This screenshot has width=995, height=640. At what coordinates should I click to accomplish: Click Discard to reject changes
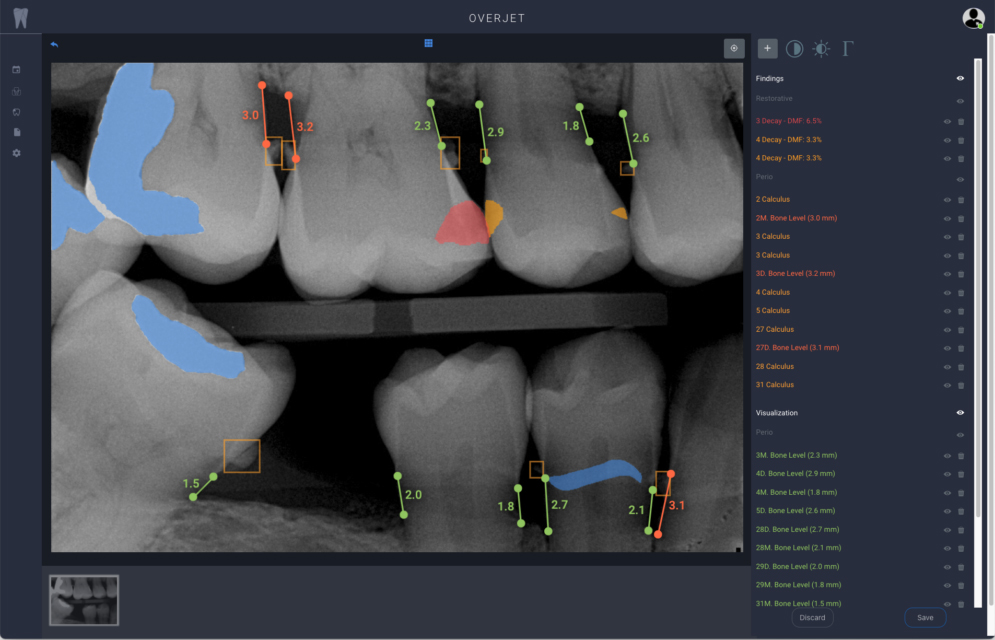coord(812,617)
